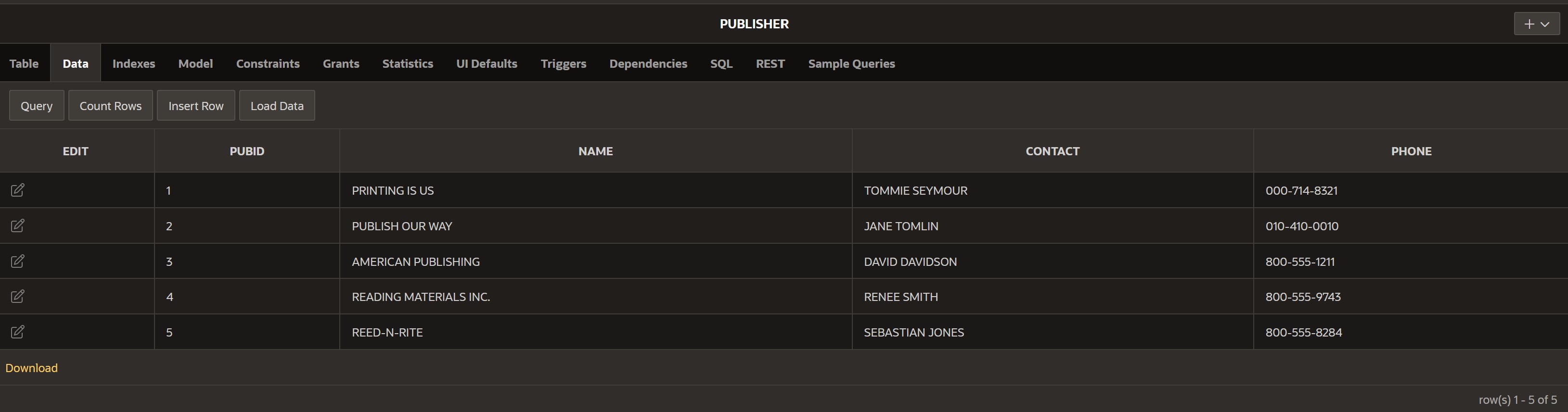Image resolution: width=1568 pixels, height=412 pixels.
Task: Click PUBID value 4
Action: click(x=170, y=297)
